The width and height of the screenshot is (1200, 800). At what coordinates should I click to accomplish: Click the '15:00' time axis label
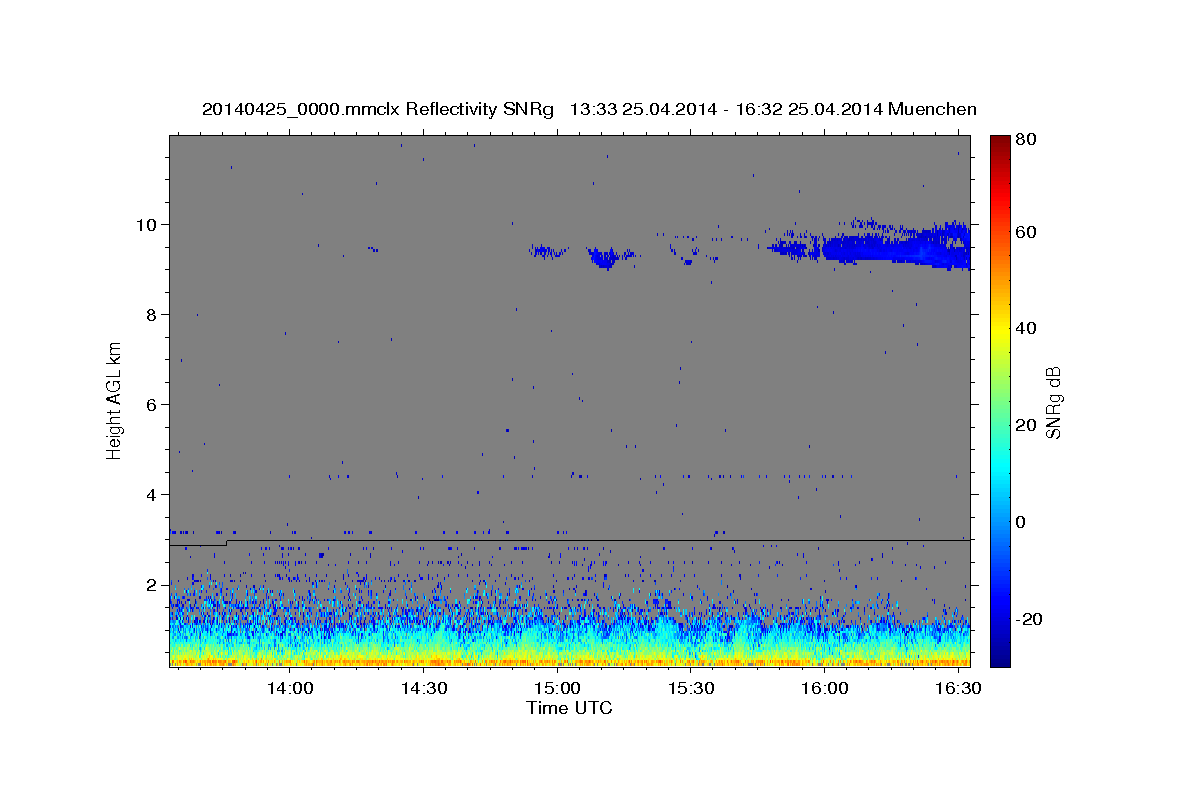557,688
